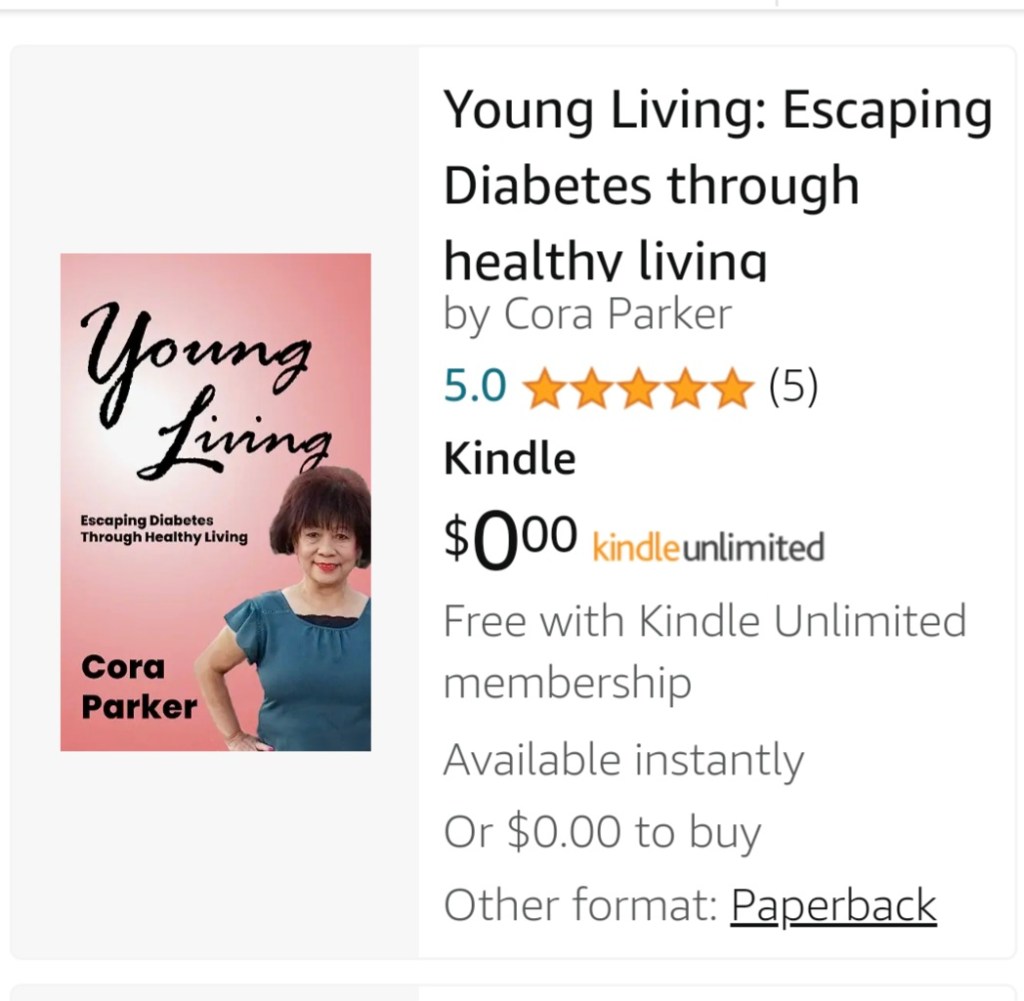Viewport: 1024px width, 1001px height.
Task: Click the 'Available instantly' text
Action: (623, 760)
